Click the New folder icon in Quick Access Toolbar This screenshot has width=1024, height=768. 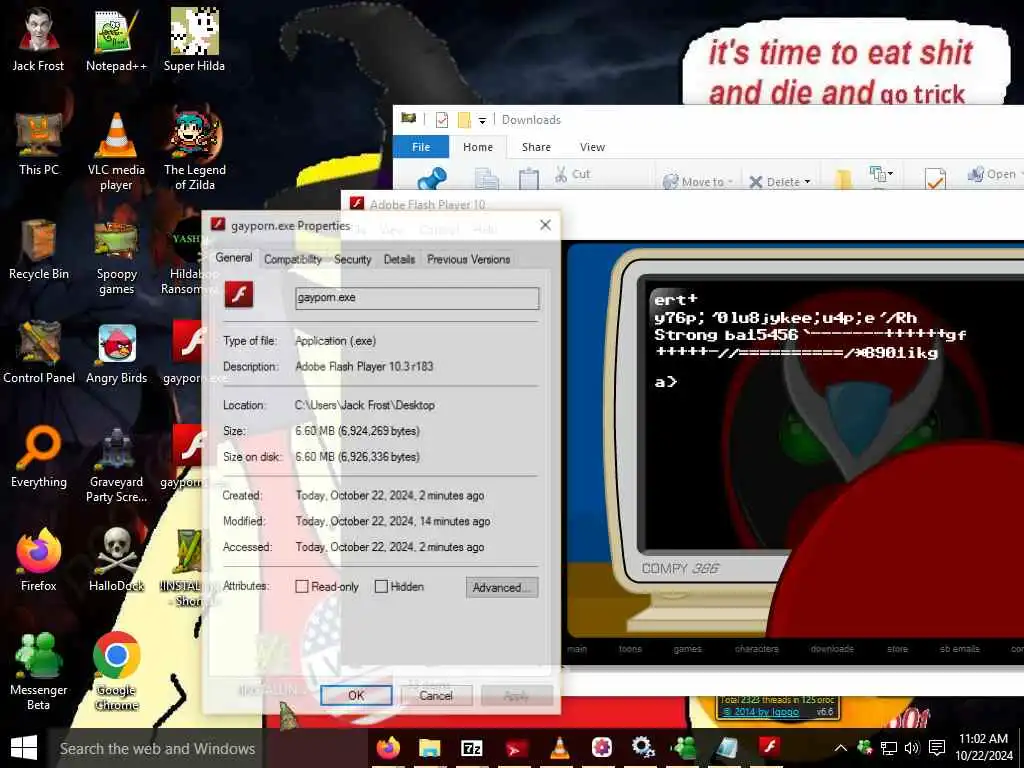click(x=464, y=120)
